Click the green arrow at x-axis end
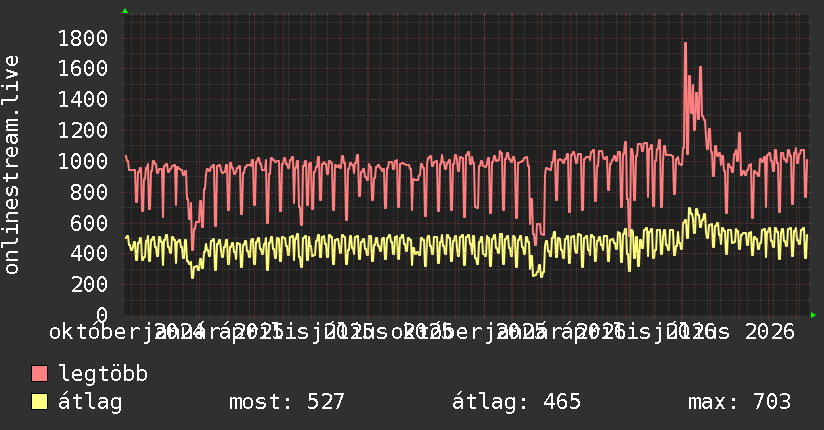 click(x=813, y=315)
